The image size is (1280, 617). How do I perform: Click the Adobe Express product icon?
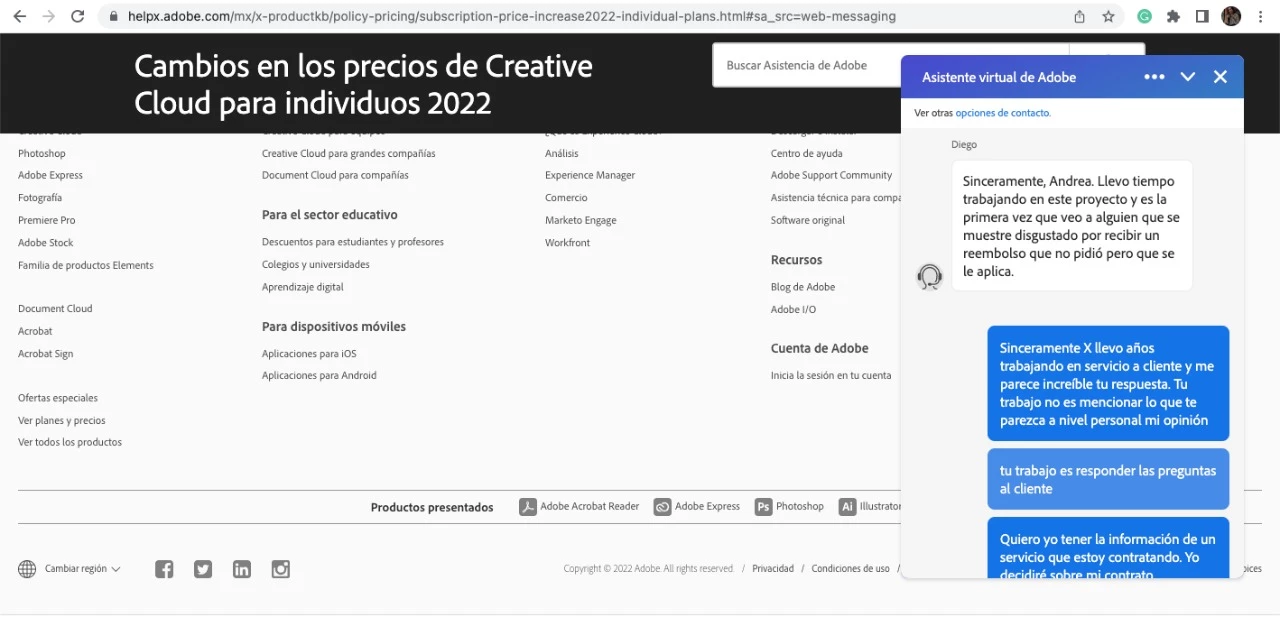pos(662,507)
